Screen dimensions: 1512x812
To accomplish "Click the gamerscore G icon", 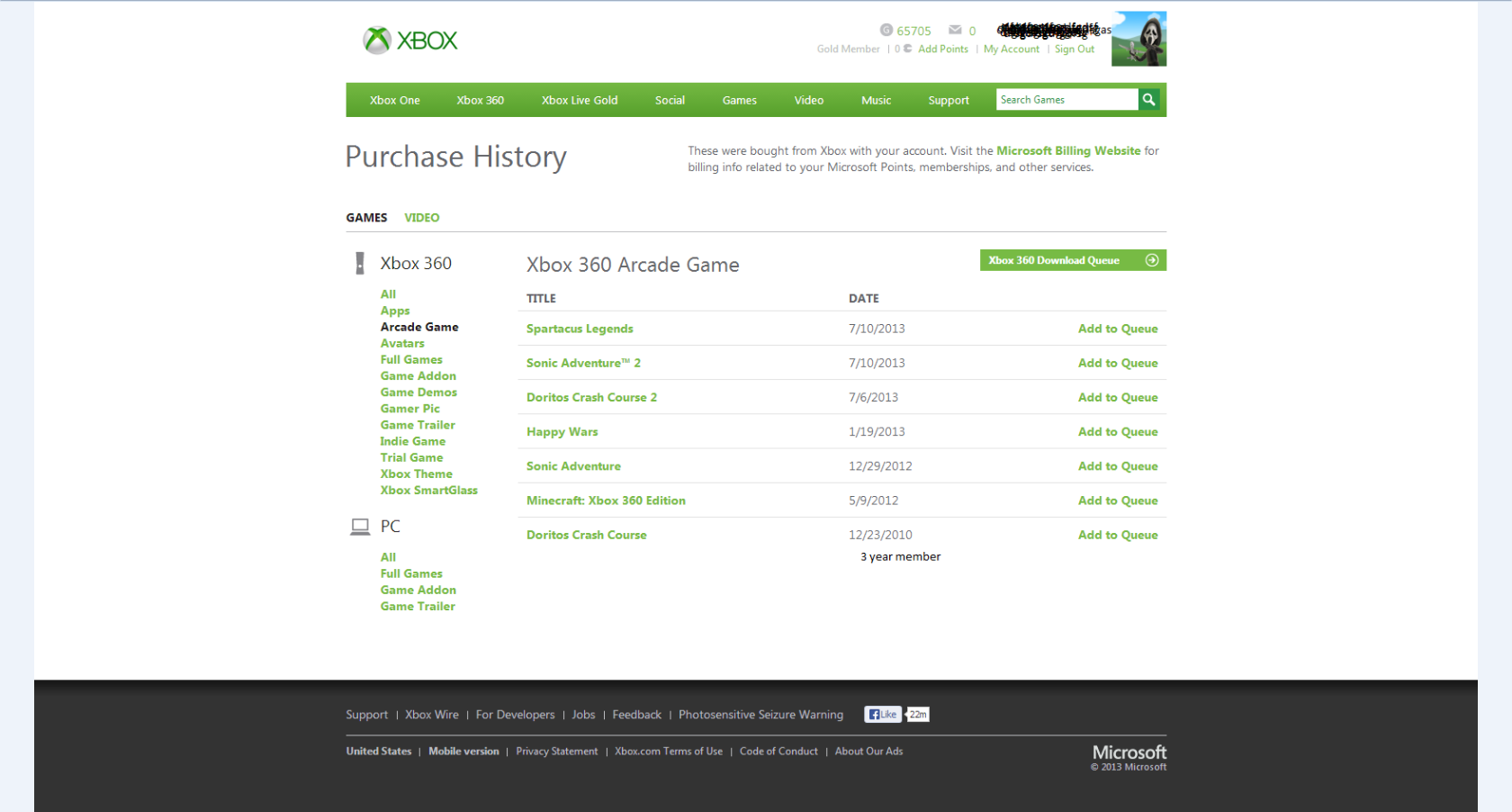I will click(886, 30).
